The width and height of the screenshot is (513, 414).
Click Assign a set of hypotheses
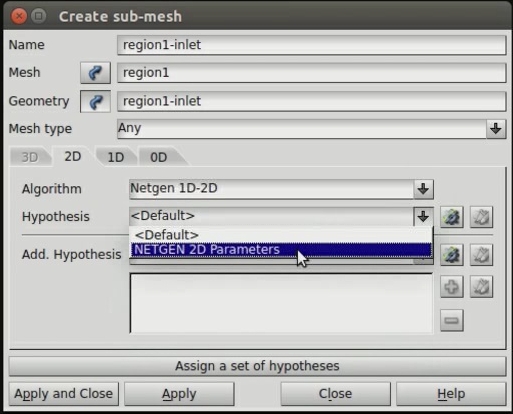(257, 366)
